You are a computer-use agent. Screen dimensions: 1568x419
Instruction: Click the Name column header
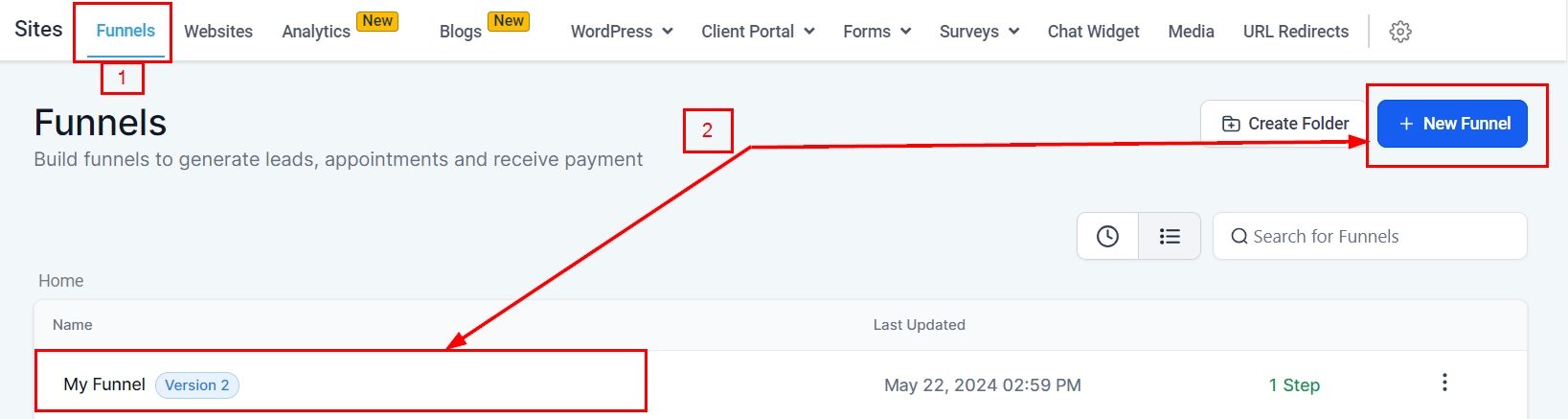[73, 325]
